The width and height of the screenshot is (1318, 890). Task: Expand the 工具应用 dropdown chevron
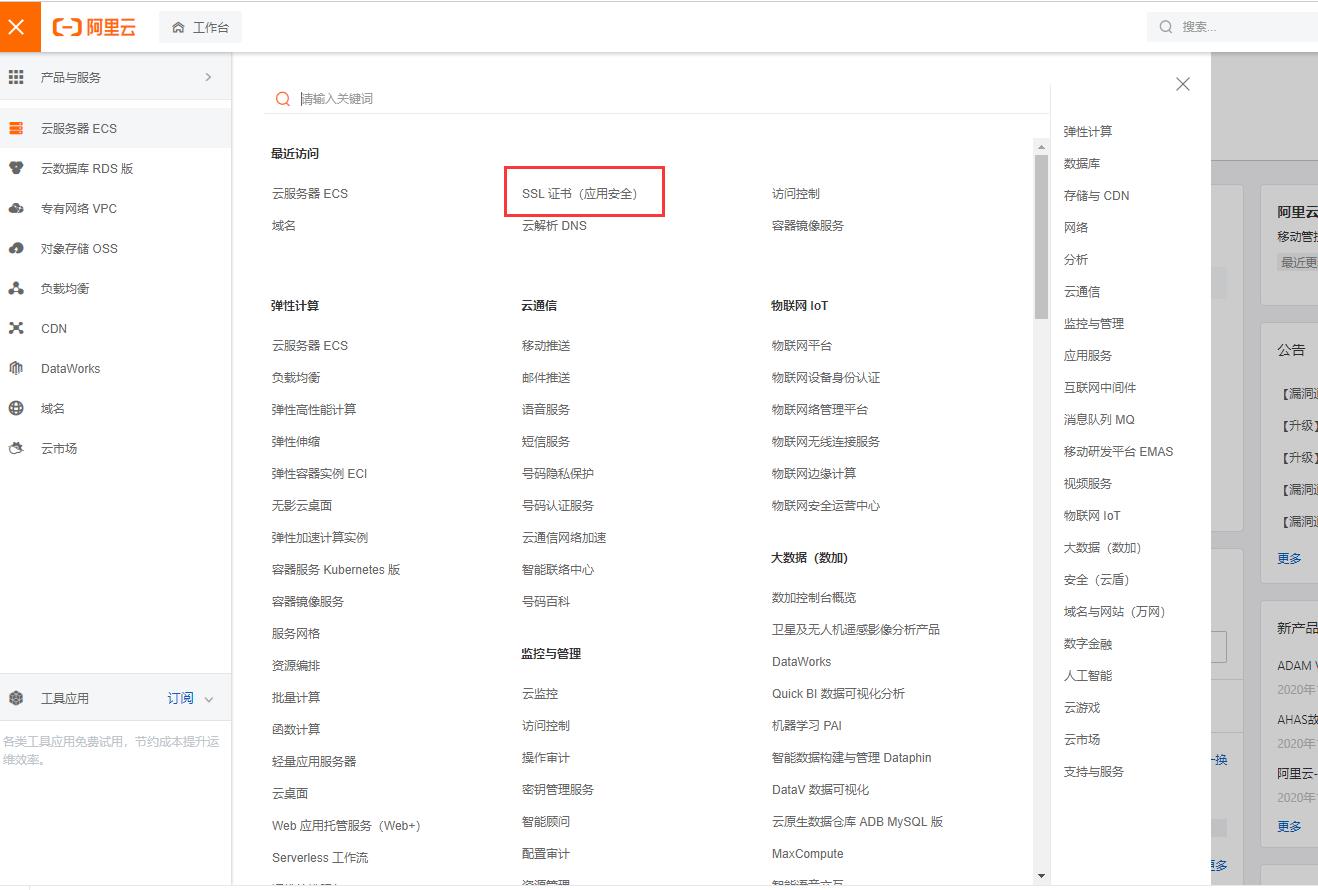[x=209, y=699]
